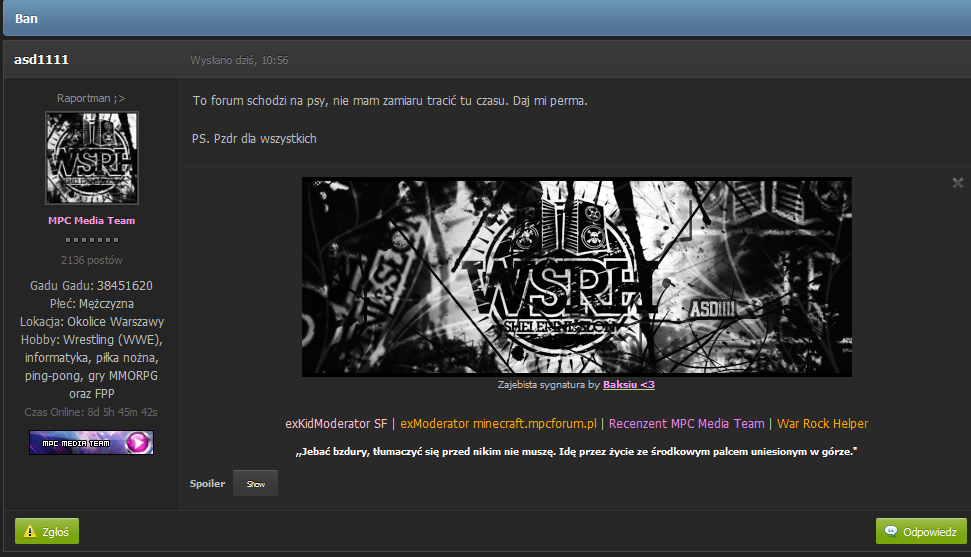Click the 'Spoiler' label
Screen dimensions: 971x557
point(207,483)
